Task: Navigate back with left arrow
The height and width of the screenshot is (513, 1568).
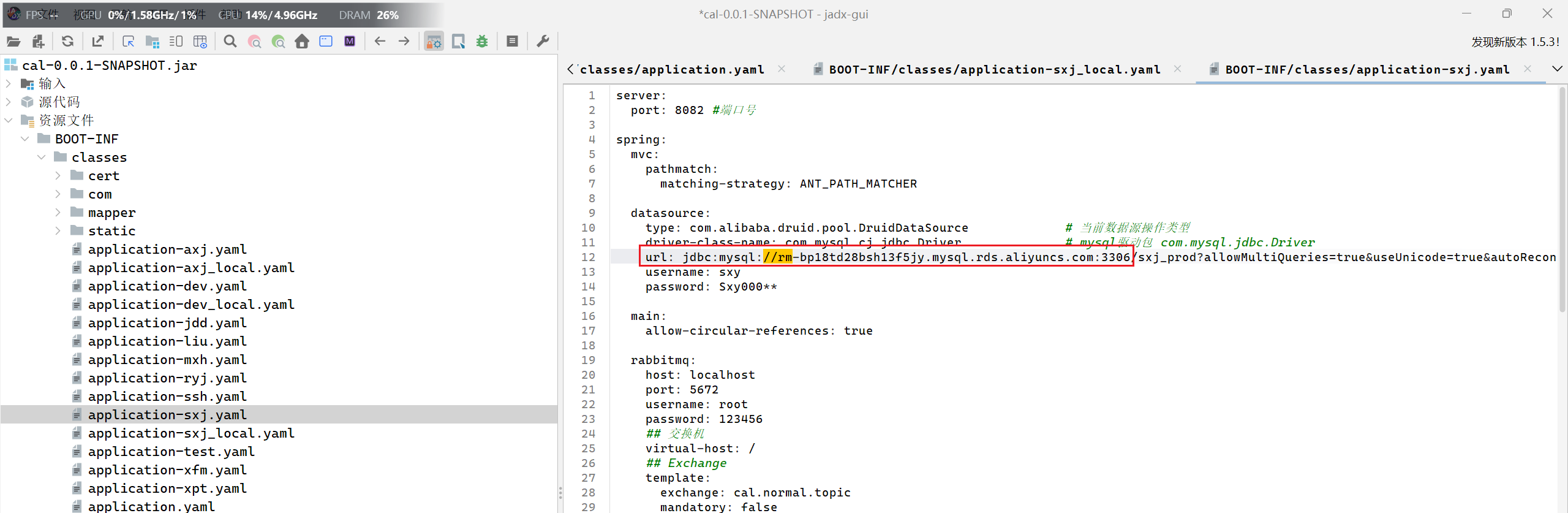Action: [x=380, y=42]
